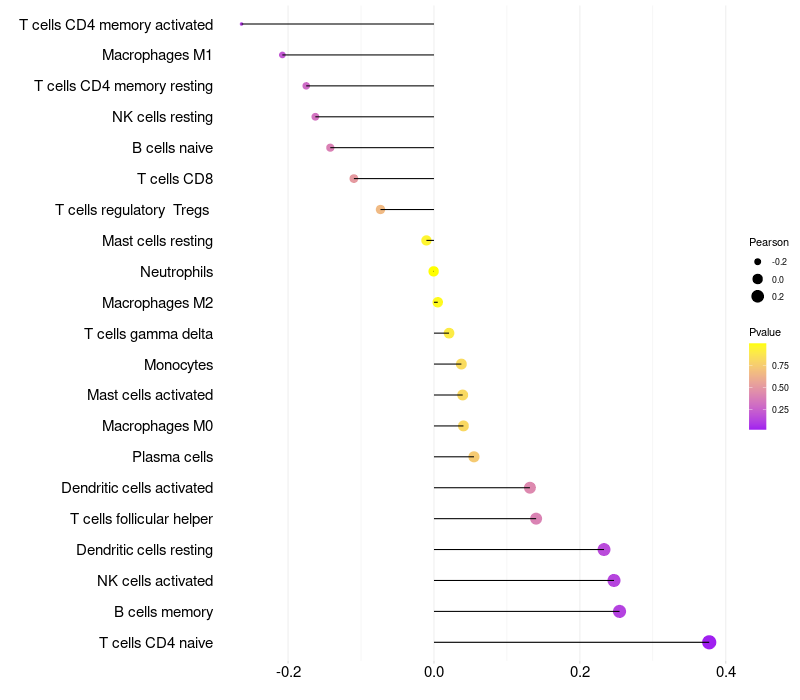Select the T cells follicular helper dot
The width and height of the screenshot is (800, 700).
(x=536, y=518)
